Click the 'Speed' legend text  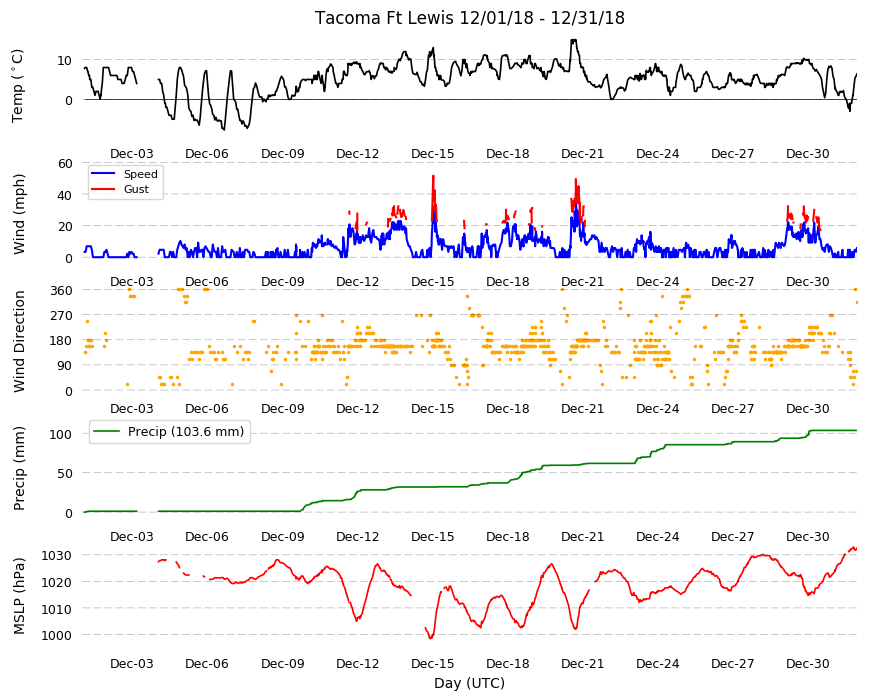point(140,174)
